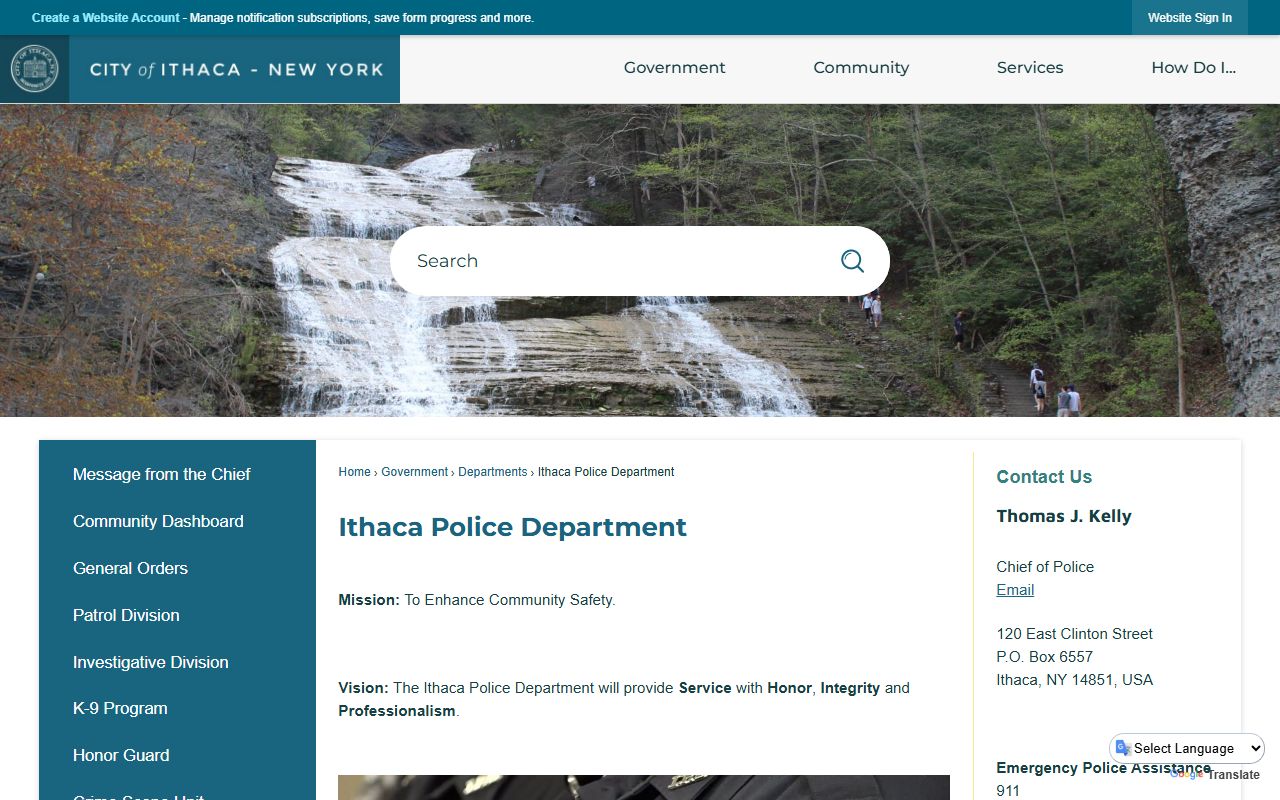The image size is (1280, 800).
Task: Open Message from the Chief page
Action: (162, 474)
